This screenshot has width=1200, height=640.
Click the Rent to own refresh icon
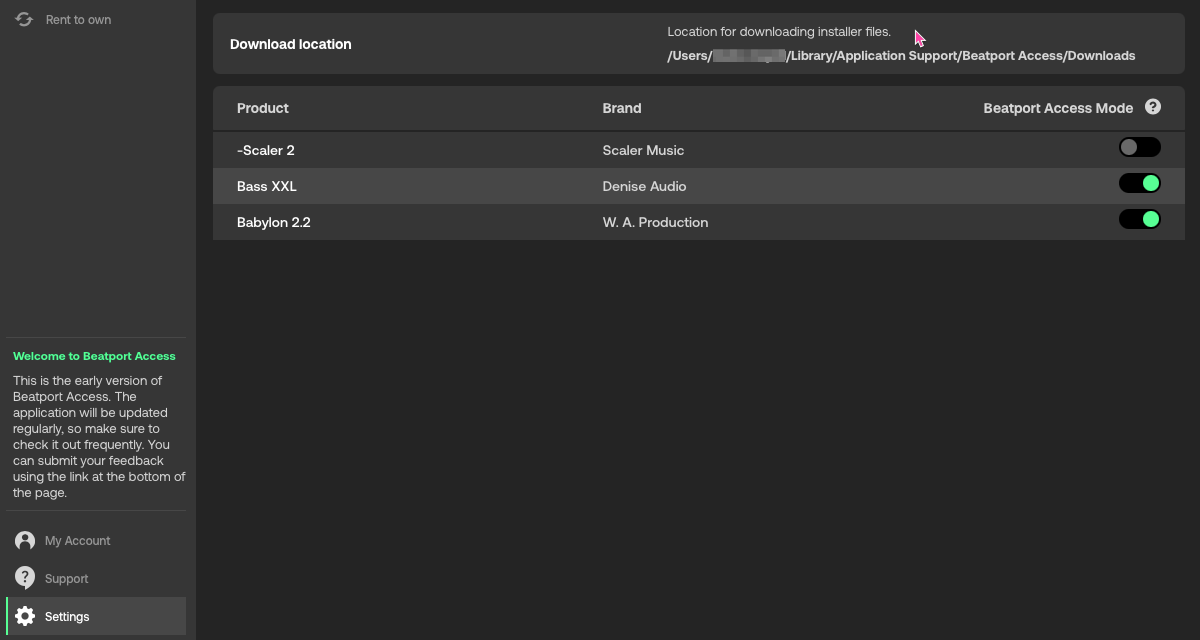click(24, 19)
